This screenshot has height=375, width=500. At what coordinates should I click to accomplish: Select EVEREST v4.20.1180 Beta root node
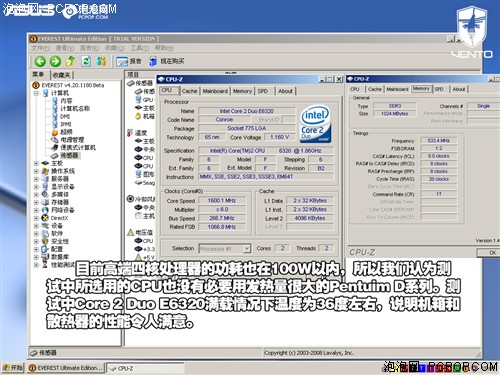(x=69, y=85)
